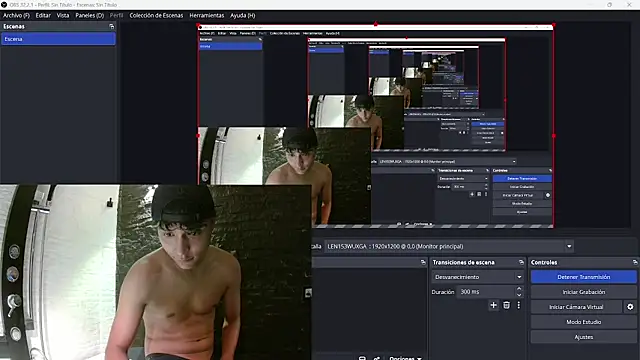Screen dimensions: 640x360
Task: Click the Controles panel title
Action: pyautogui.click(x=544, y=262)
